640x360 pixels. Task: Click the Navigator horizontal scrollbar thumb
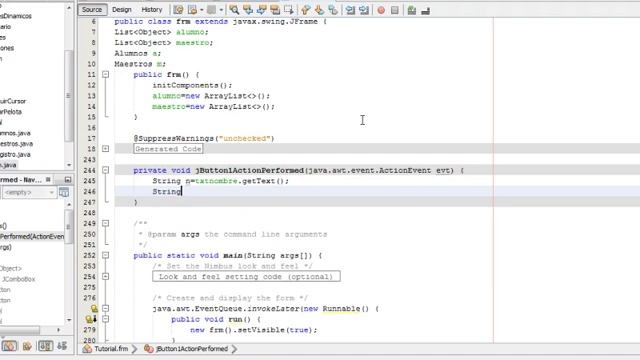(20, 330)
